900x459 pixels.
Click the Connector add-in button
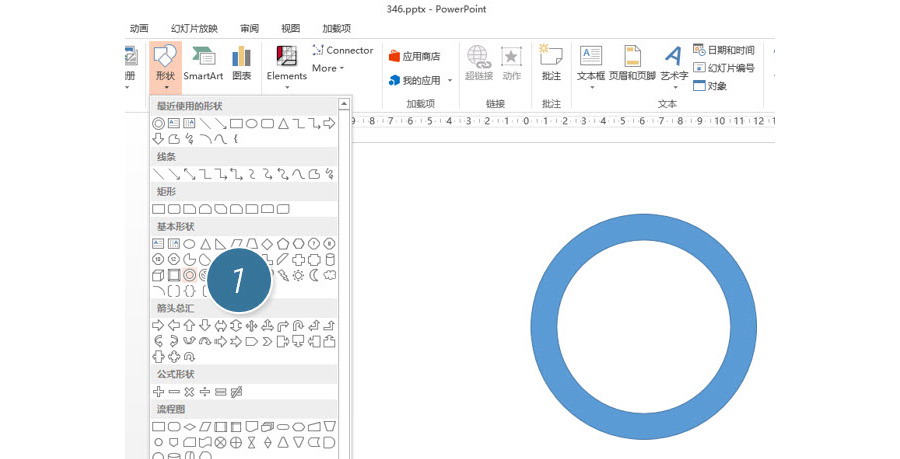pos(343,50)
